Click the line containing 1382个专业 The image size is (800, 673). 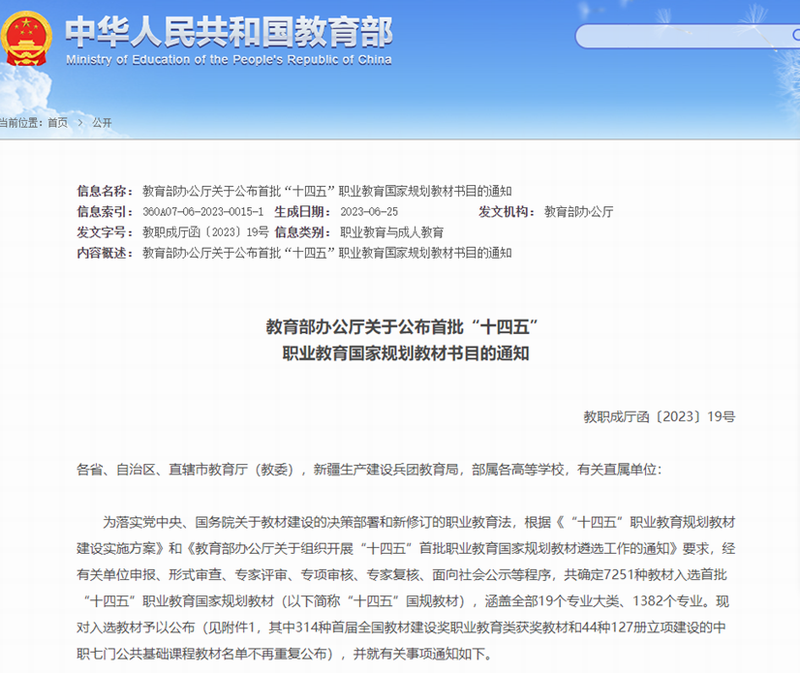point(406,601)
